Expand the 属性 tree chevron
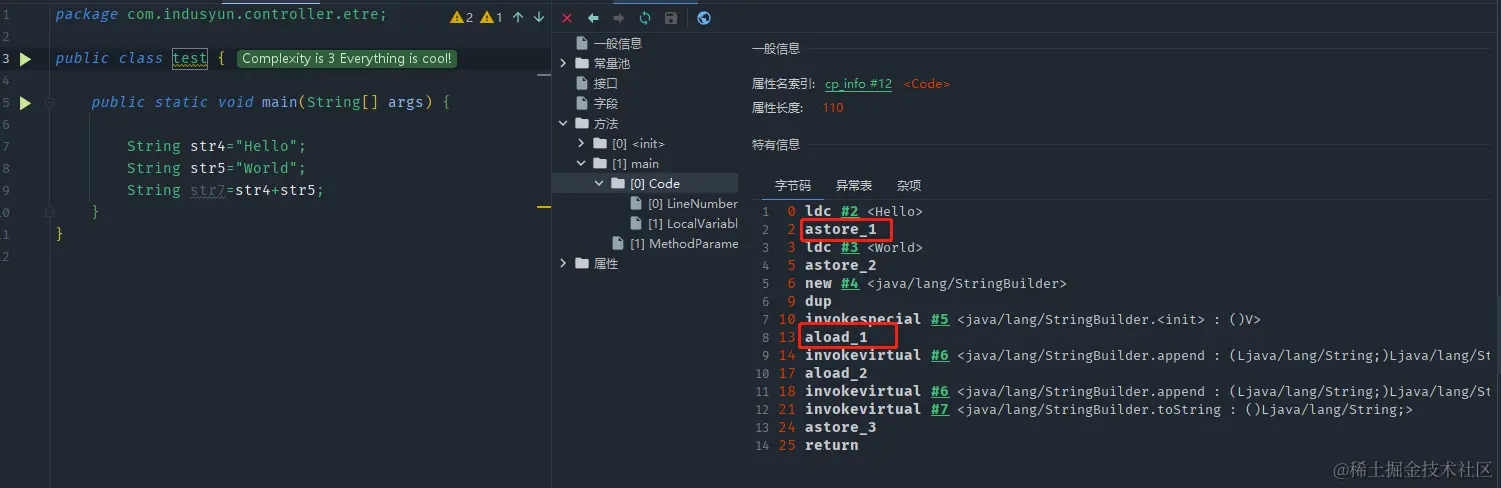This screenshot has width=1501, height=488. [564, 264]
